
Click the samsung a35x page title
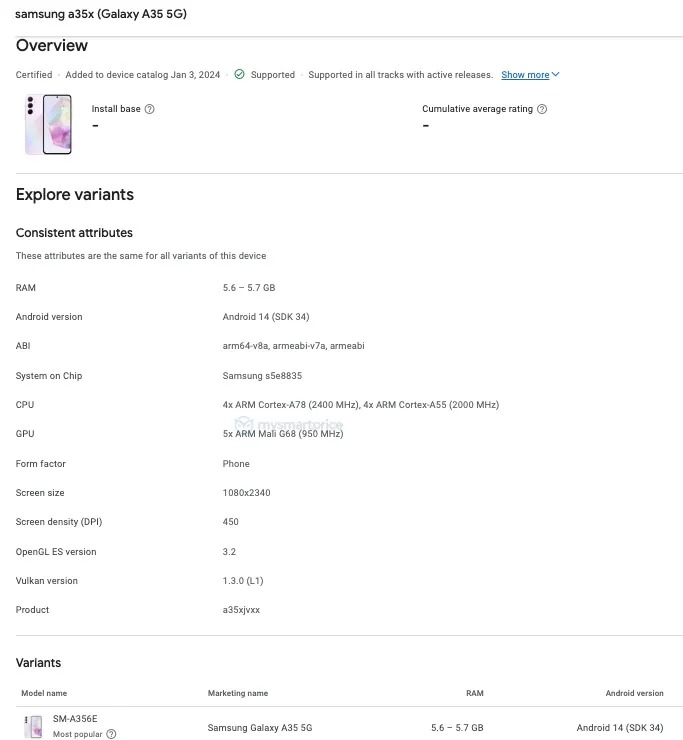click(x=101, y=14)
